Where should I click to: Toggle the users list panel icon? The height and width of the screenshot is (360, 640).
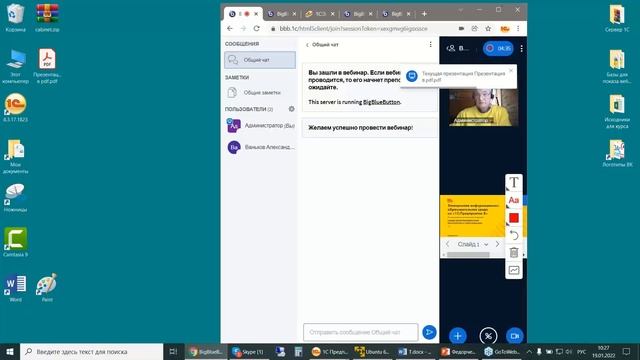[x=451, y=48]
